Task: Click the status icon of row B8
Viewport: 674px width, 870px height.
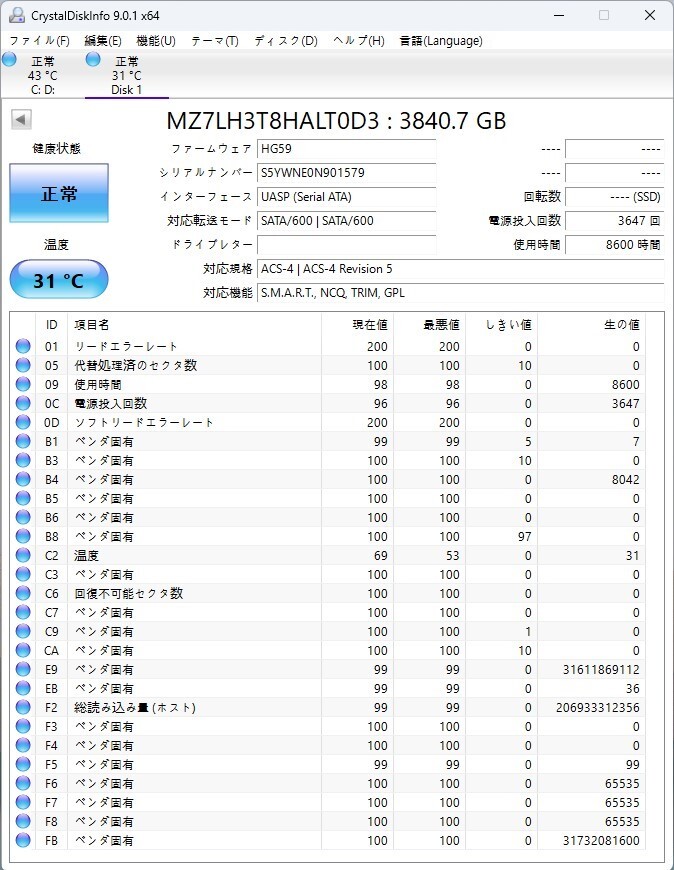Action: tap(23, 536)
